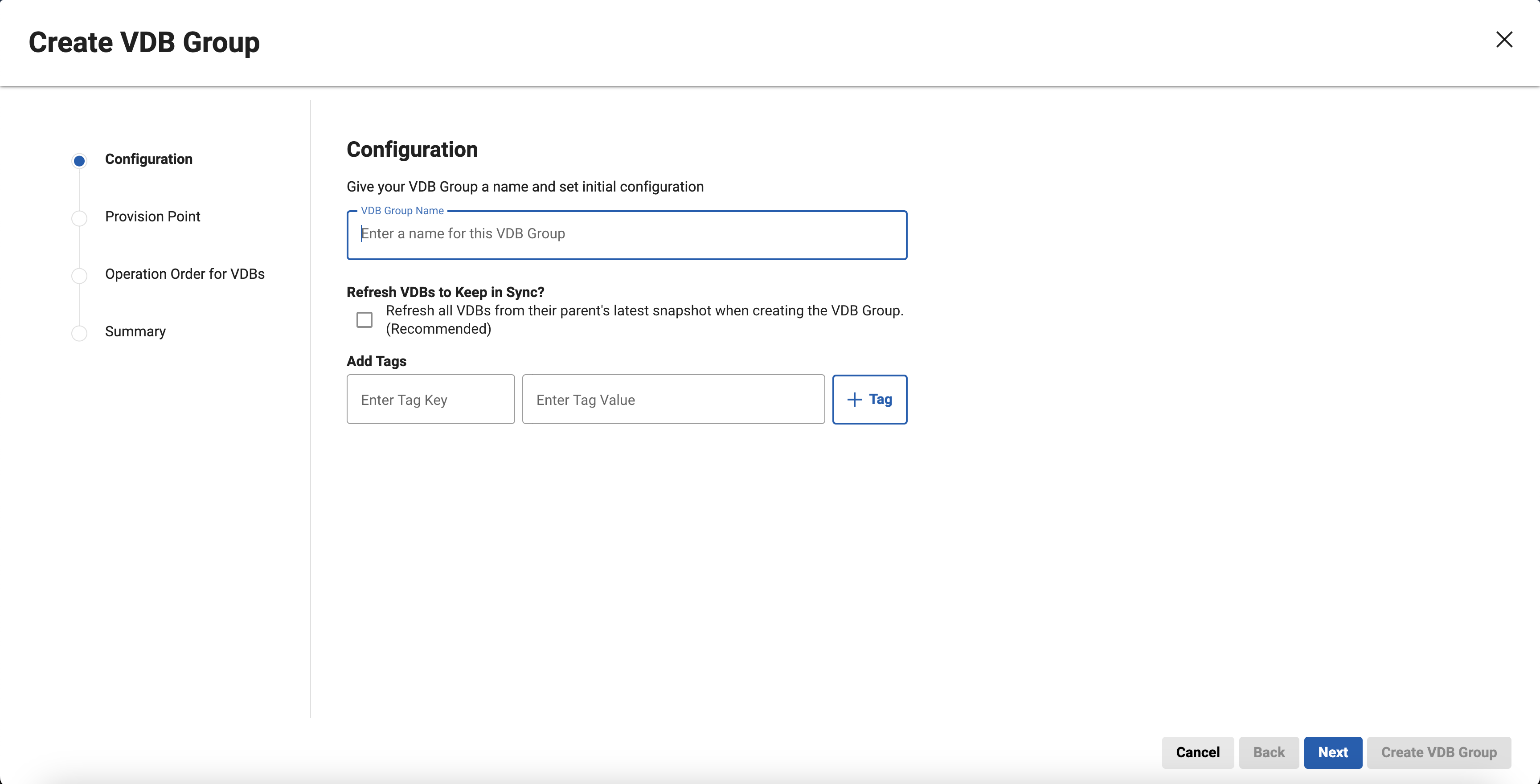The height and width of the screenshot is (784, 1540).
Task: Click the plus icon on Tag button
Action: point(854,400)
